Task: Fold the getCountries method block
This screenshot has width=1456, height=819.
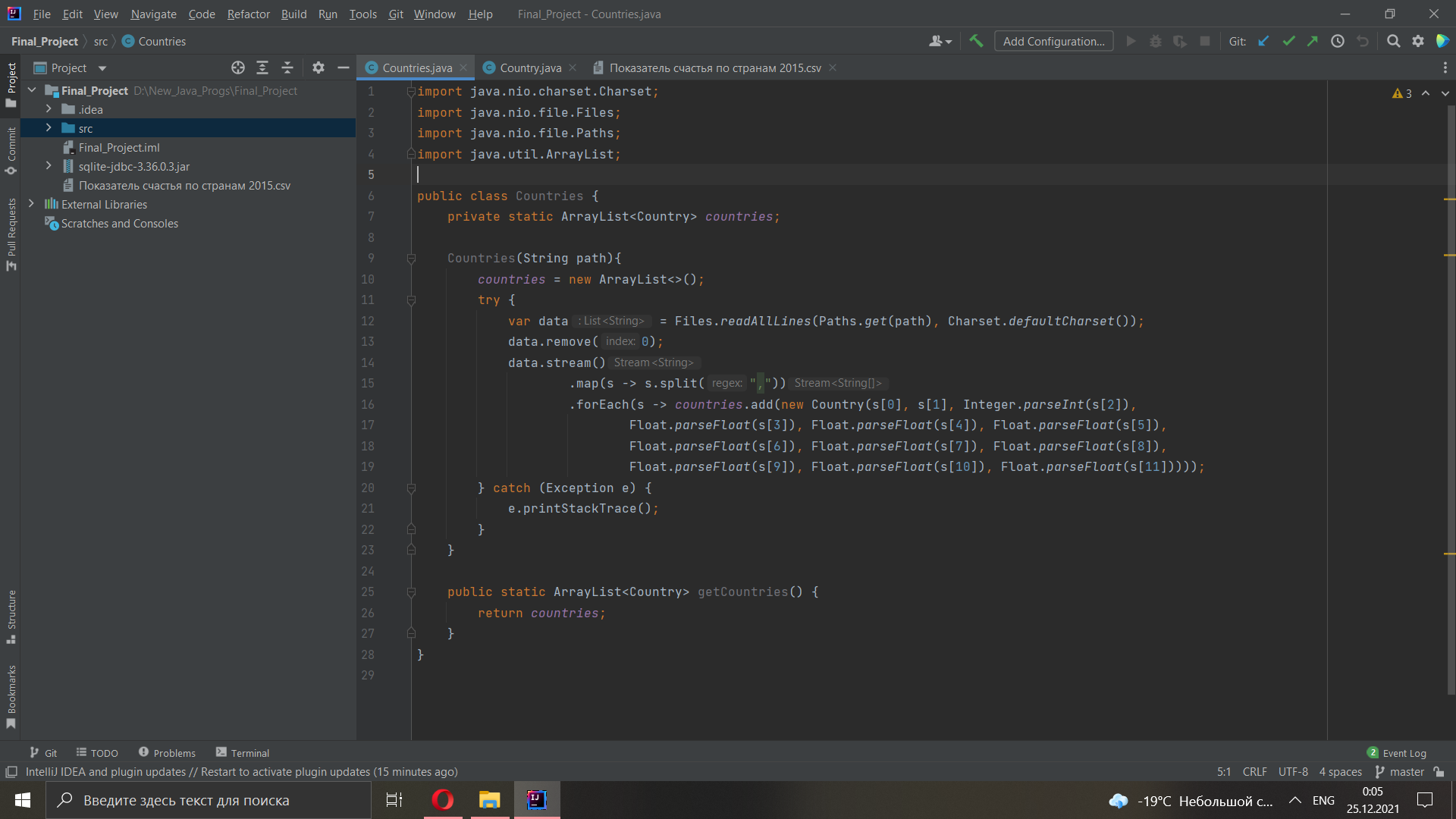Action: click(411, 592)
